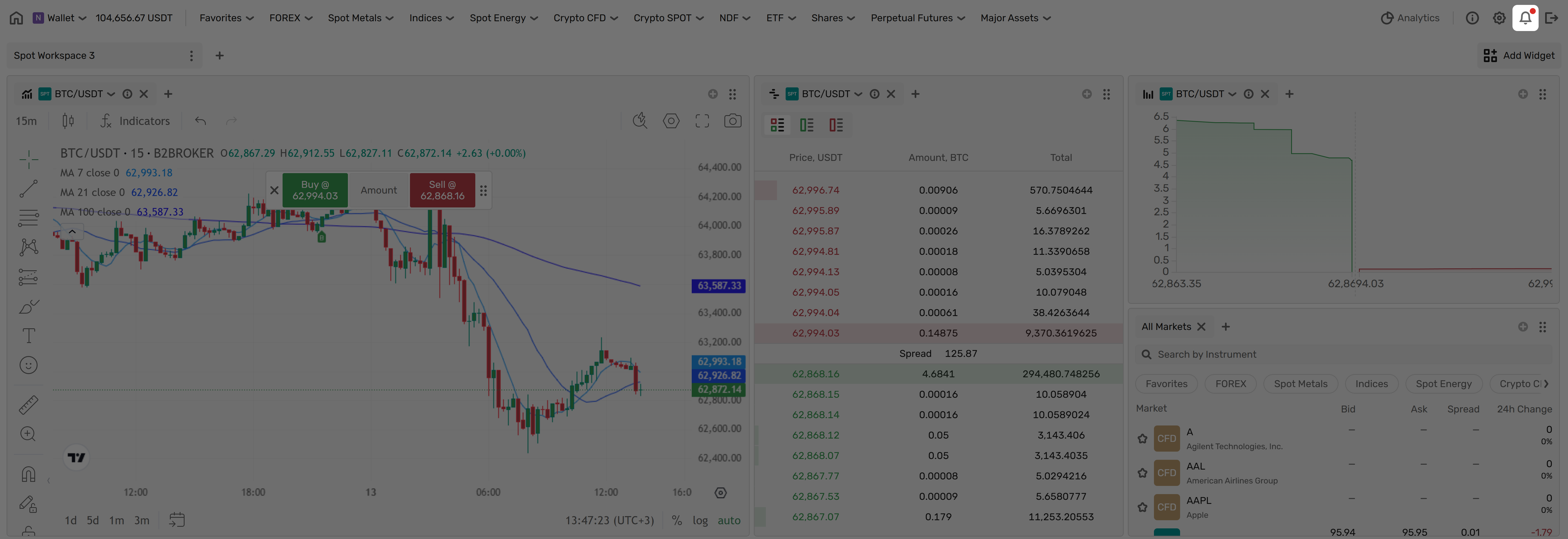Open the home page icon
Viewport: 1568px width, 539px height.
(x=16, y=18)
